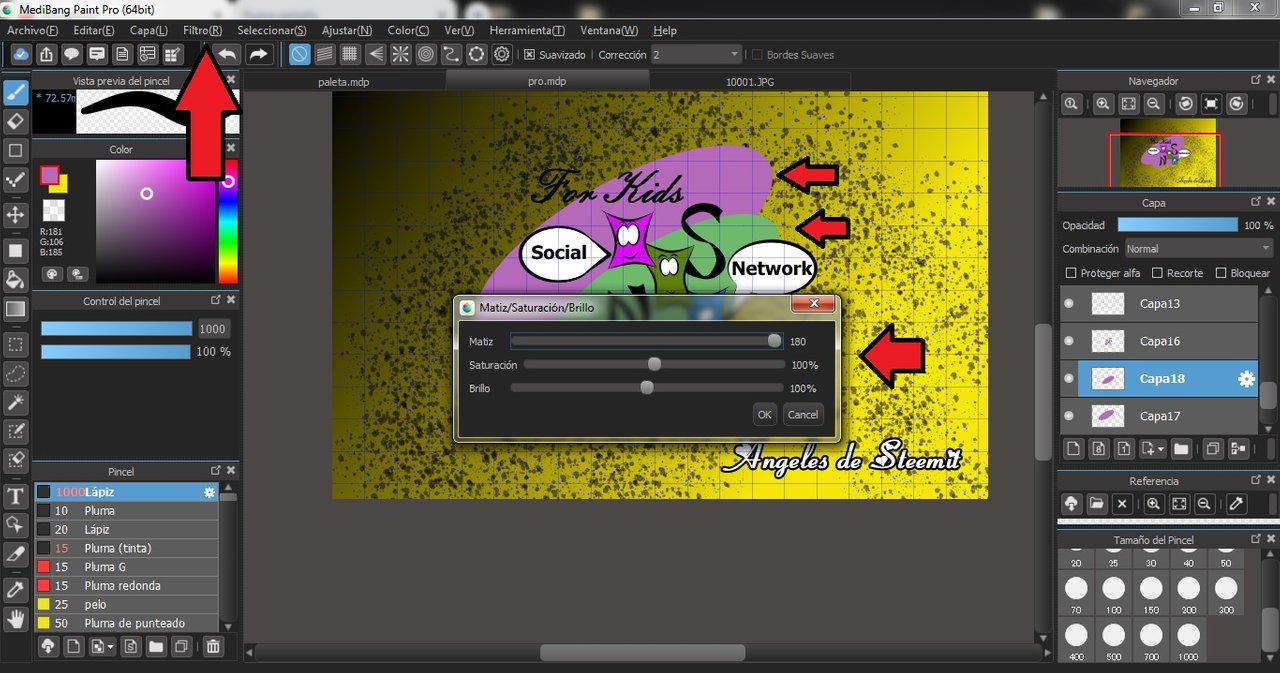Select the Hand pan tool
This screenshot has width=1280, height=673.
point(16,619)
